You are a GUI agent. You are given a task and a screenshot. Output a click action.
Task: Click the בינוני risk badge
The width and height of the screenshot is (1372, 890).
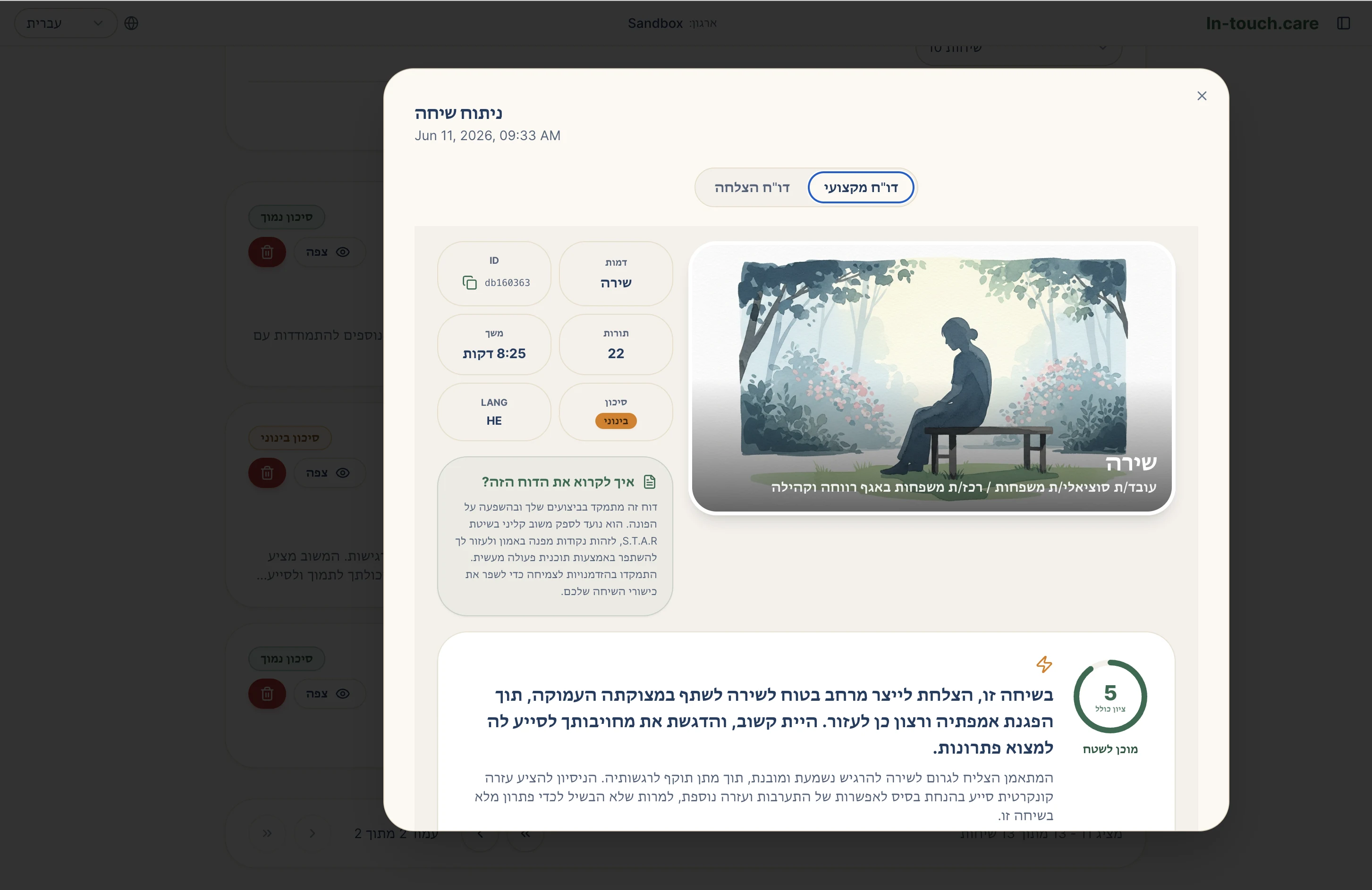pyautogui.click(x=616, y=420)
